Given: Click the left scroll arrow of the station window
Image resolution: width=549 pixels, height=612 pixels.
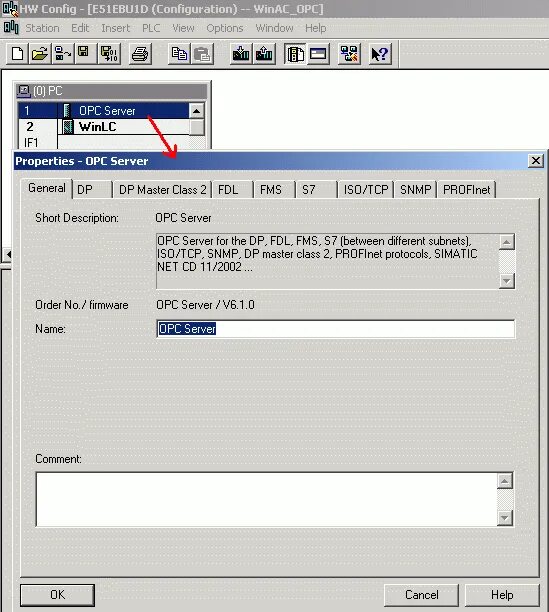Looking at the screenshot, I should 8,254.
